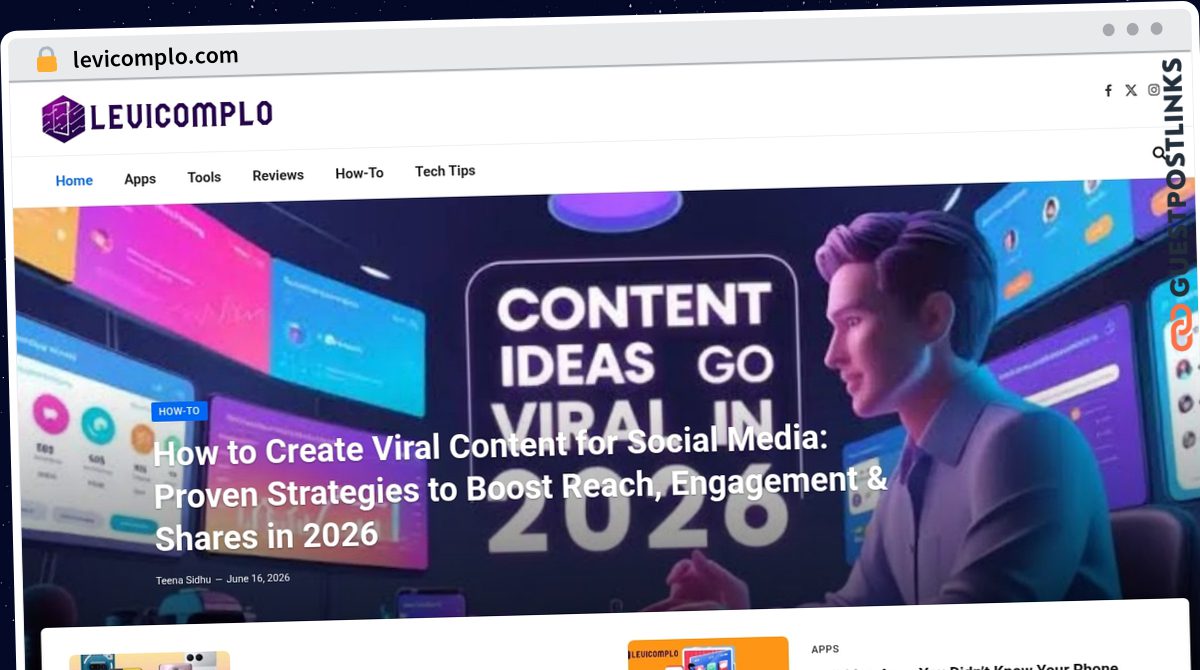This screenshot has height=670, width=1200.
Task: Click the HOW-TO category badge
Action: [x=179, y=411]
